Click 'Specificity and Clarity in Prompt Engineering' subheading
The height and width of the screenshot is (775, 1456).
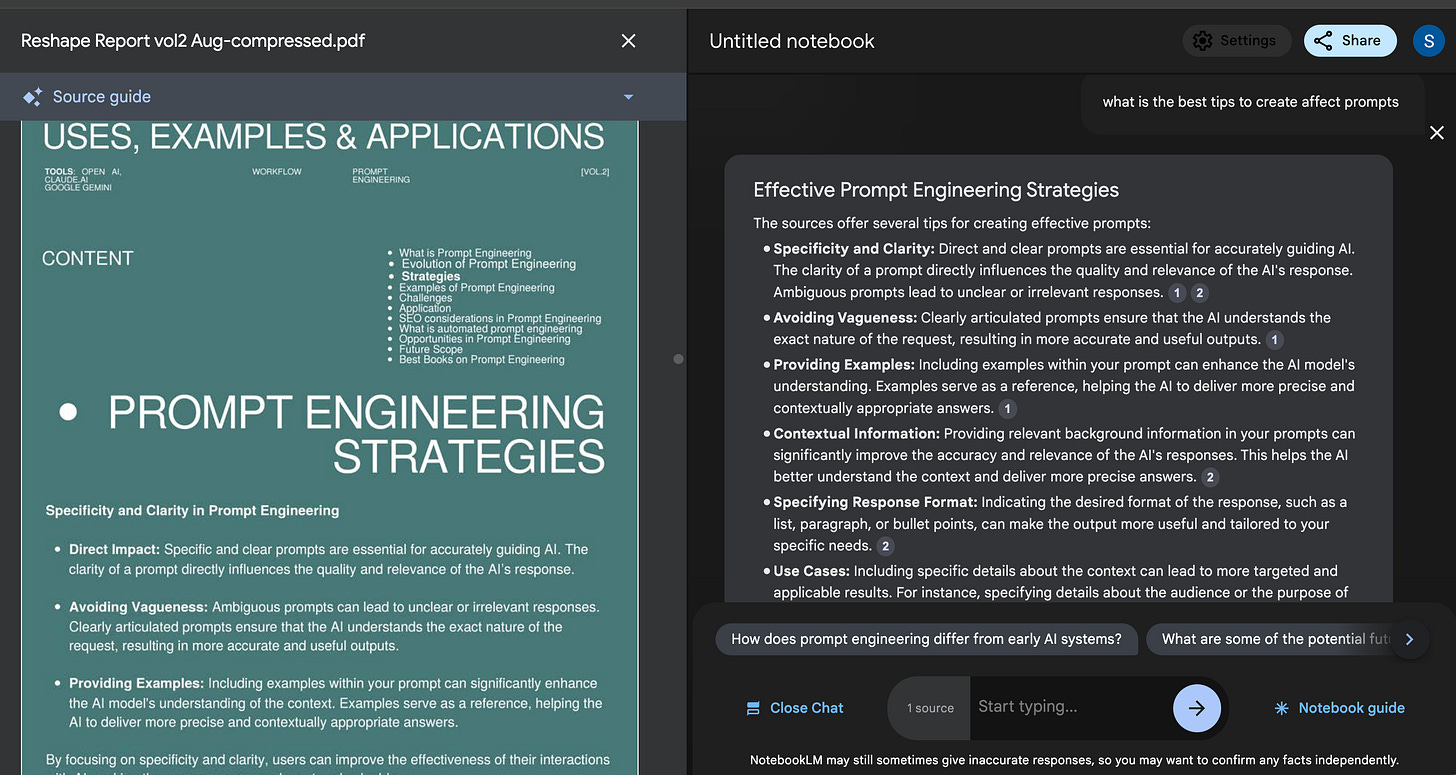coord(192,510)
